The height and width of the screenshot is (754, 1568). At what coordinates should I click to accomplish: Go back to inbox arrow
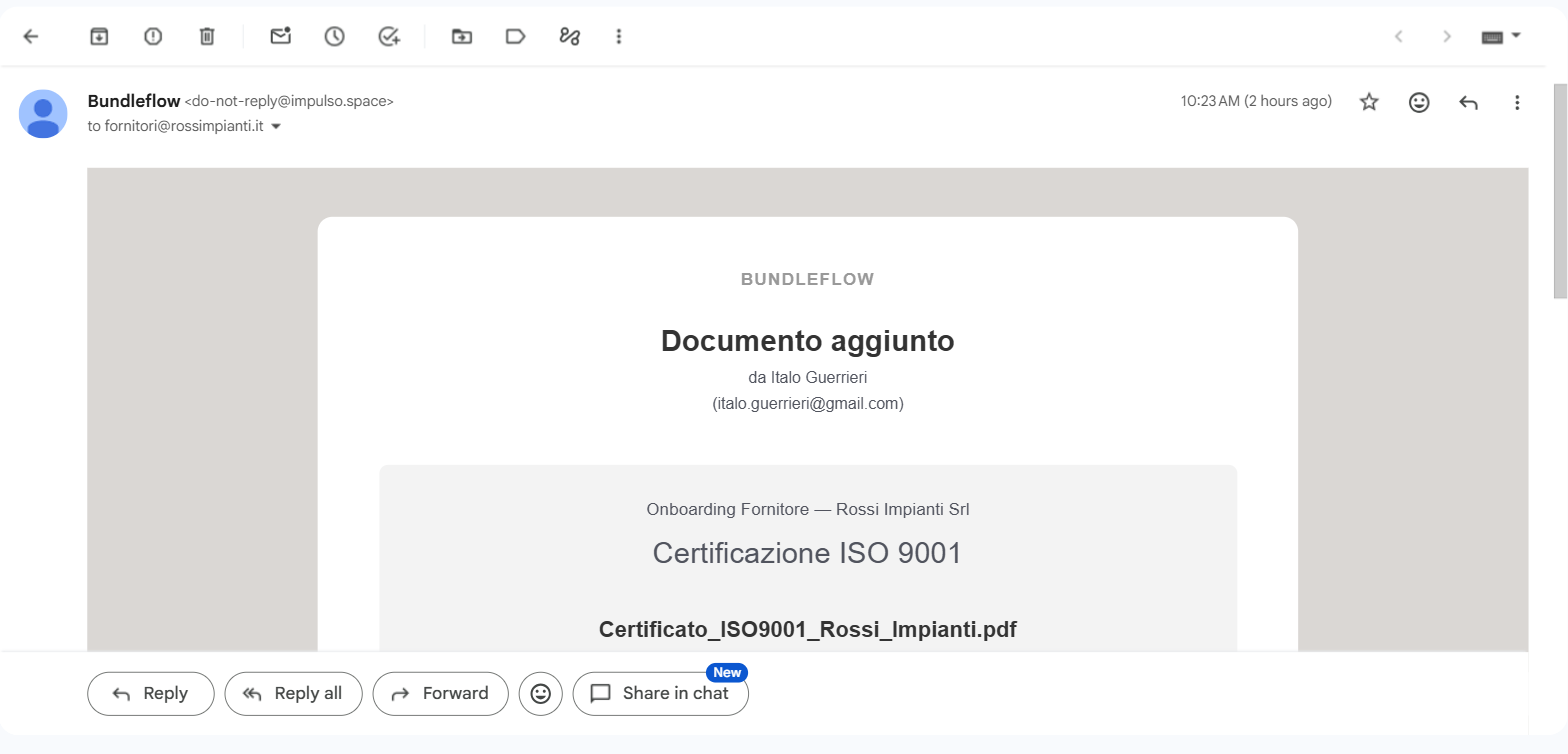31,37
